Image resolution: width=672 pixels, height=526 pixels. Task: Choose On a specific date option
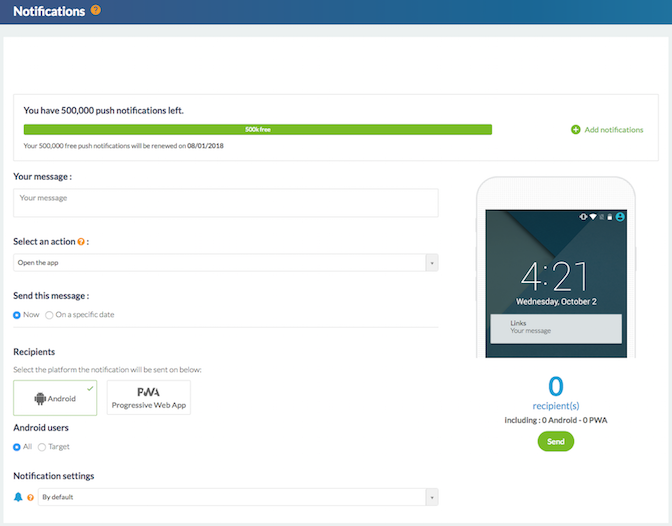pyautogui.click(x=49, y=315)
